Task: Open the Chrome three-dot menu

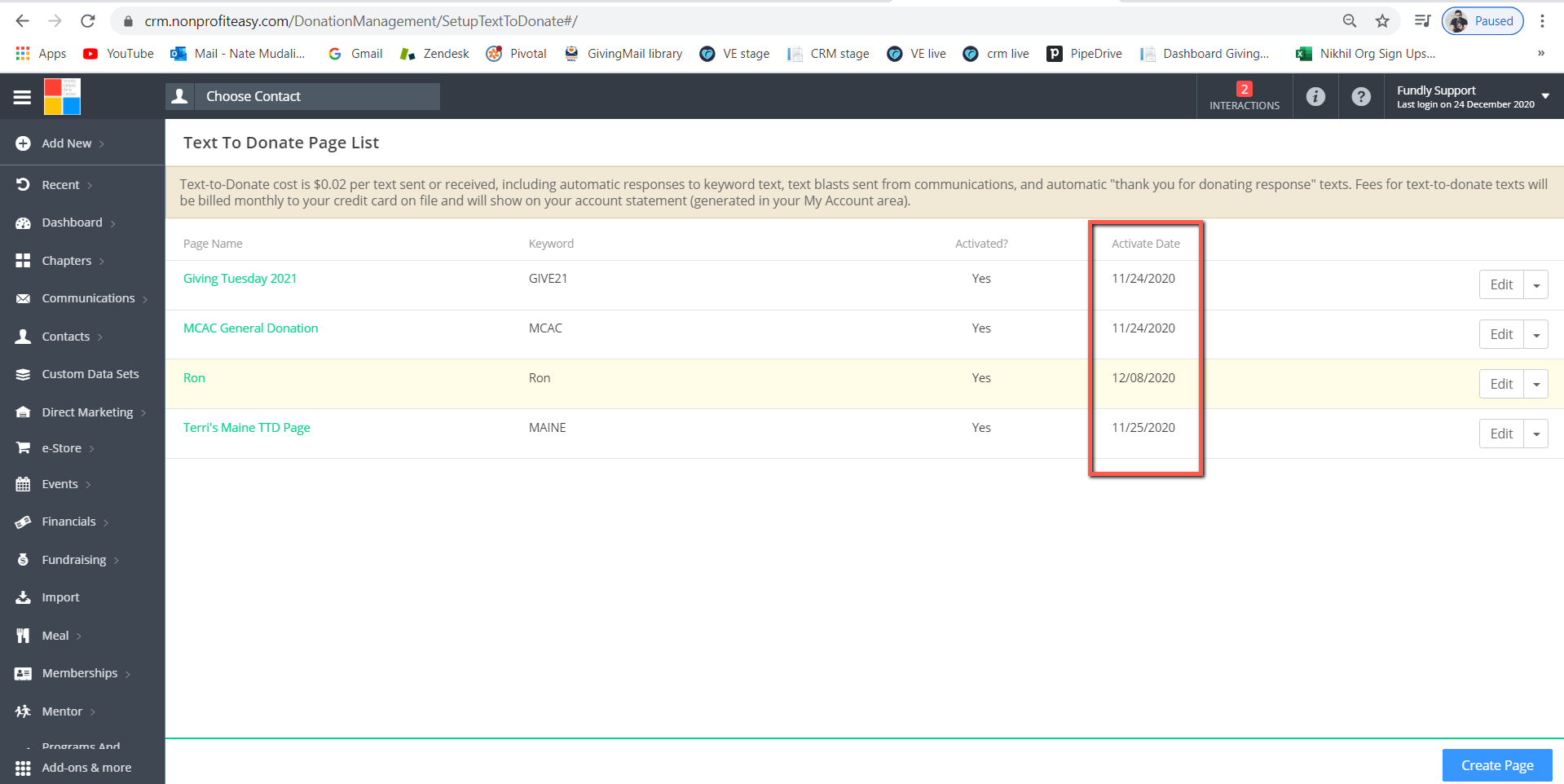Action: coord(1542,21)
